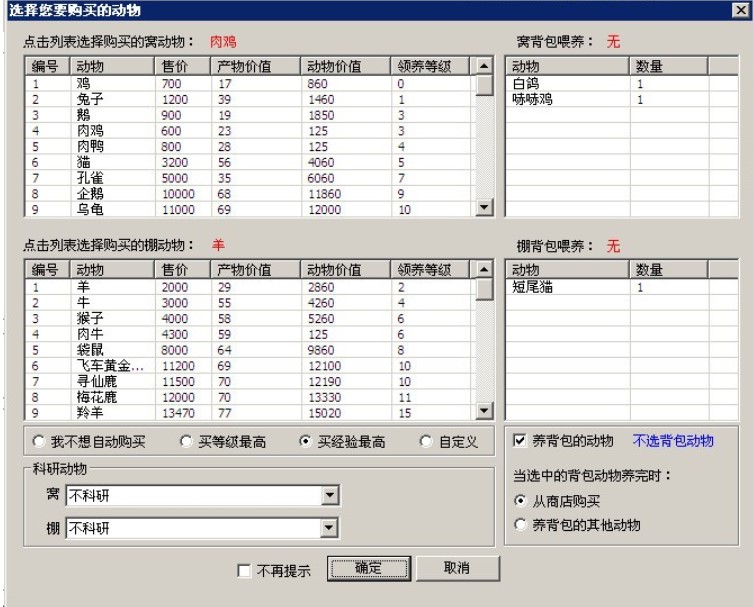This screenshot has width=753, height=607.
Task: Select 肉鸭 row in 窝动物 list
Action: pyautogui.click(x=250, y=146)
